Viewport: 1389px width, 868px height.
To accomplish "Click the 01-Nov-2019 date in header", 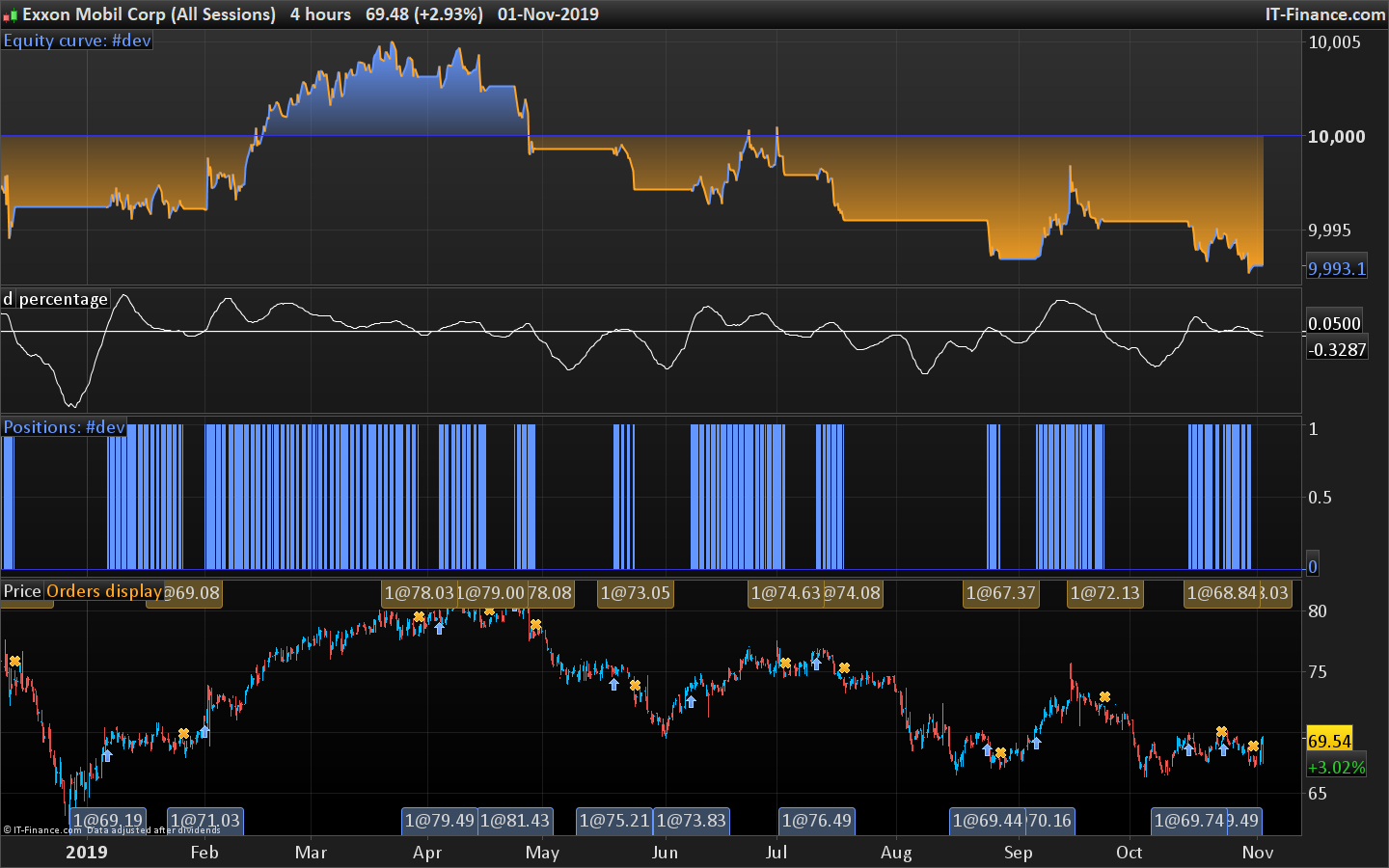I will tap(548, 14).
